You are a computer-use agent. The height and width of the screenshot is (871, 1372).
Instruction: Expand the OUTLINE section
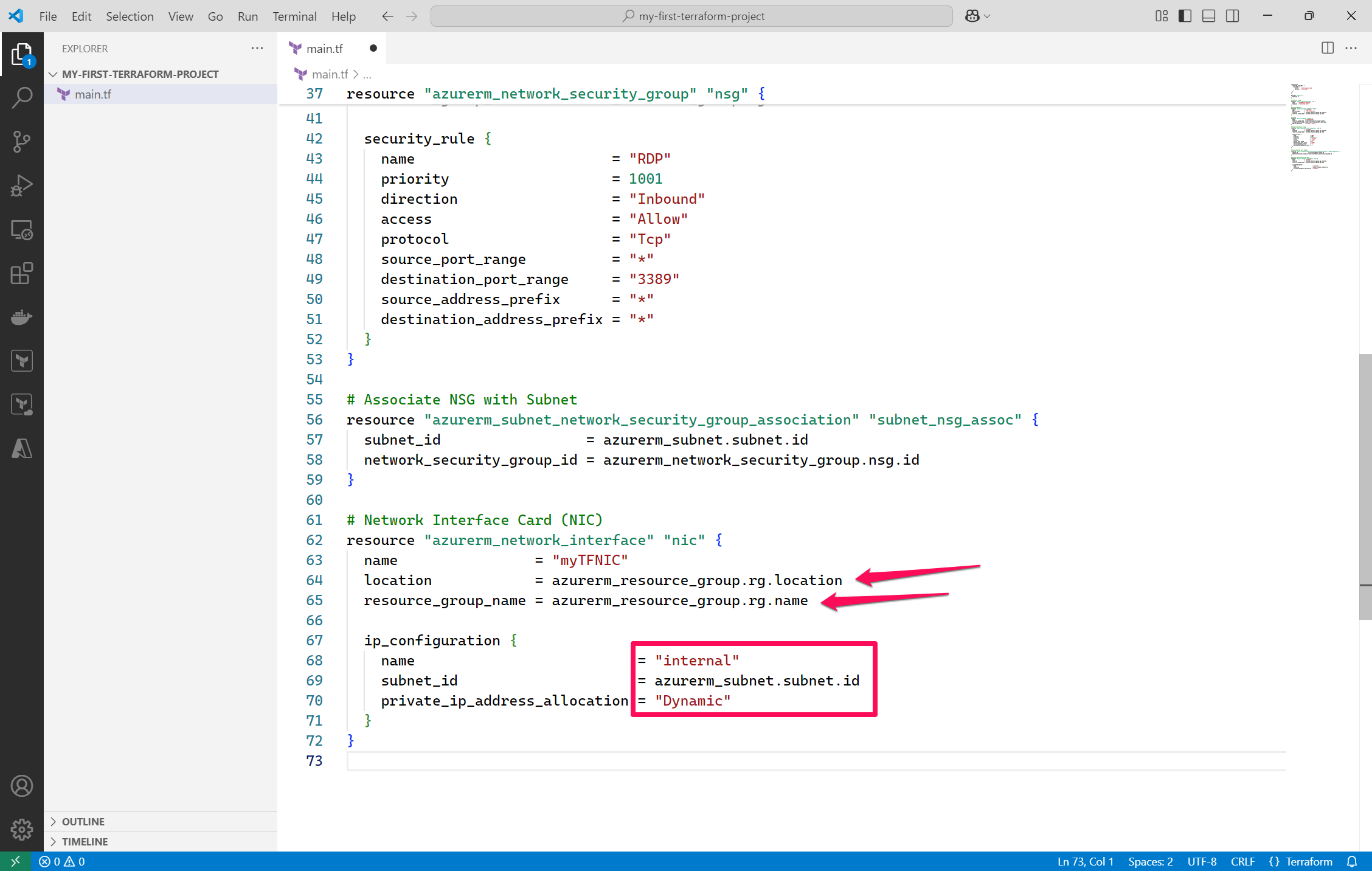[161, 822]
